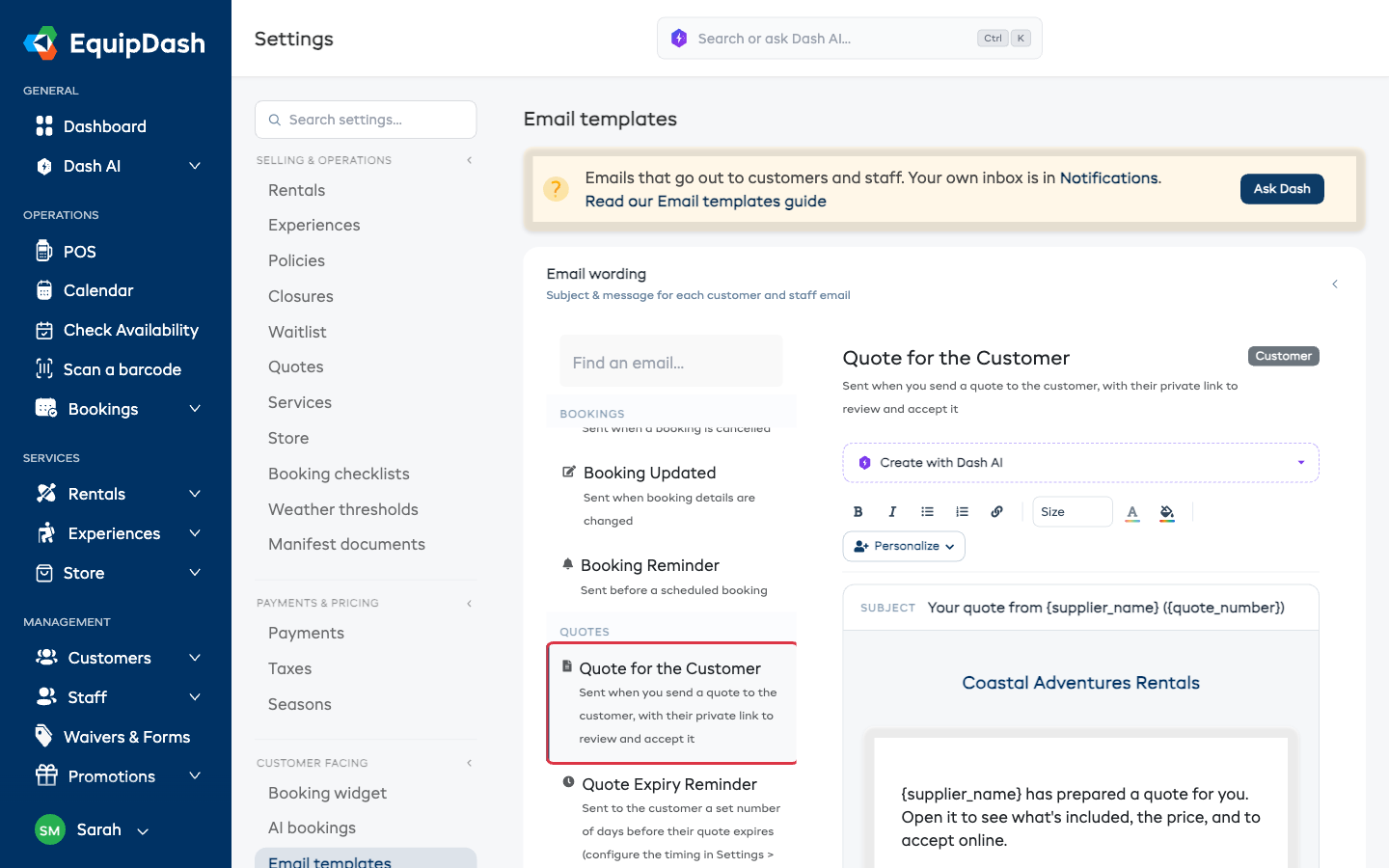Image resolution: width=1389 pixels, height=868 pixels.
Task: Expand the Store sidebar submenu
Action: point(195,573)
